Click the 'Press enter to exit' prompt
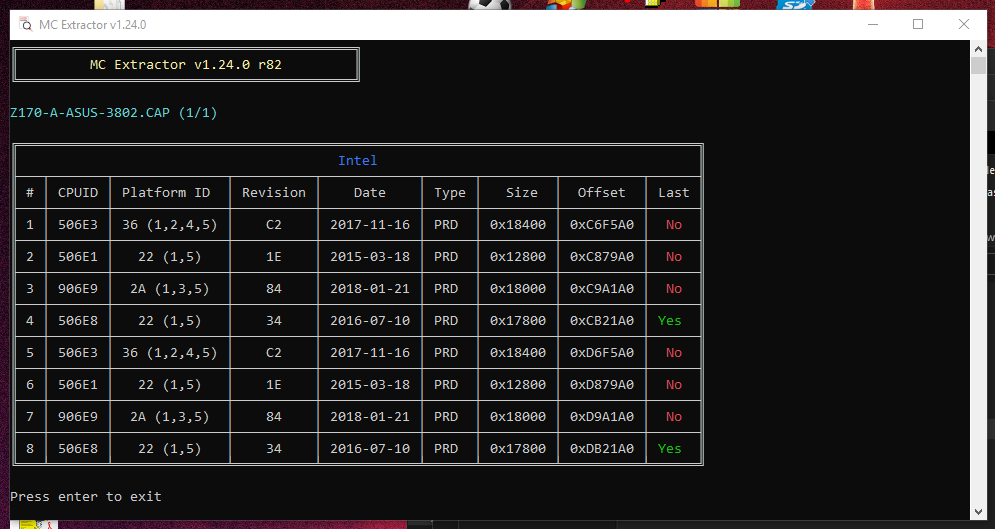The width and height of the screenshot is (995, 529). click(x=86, y=496)
